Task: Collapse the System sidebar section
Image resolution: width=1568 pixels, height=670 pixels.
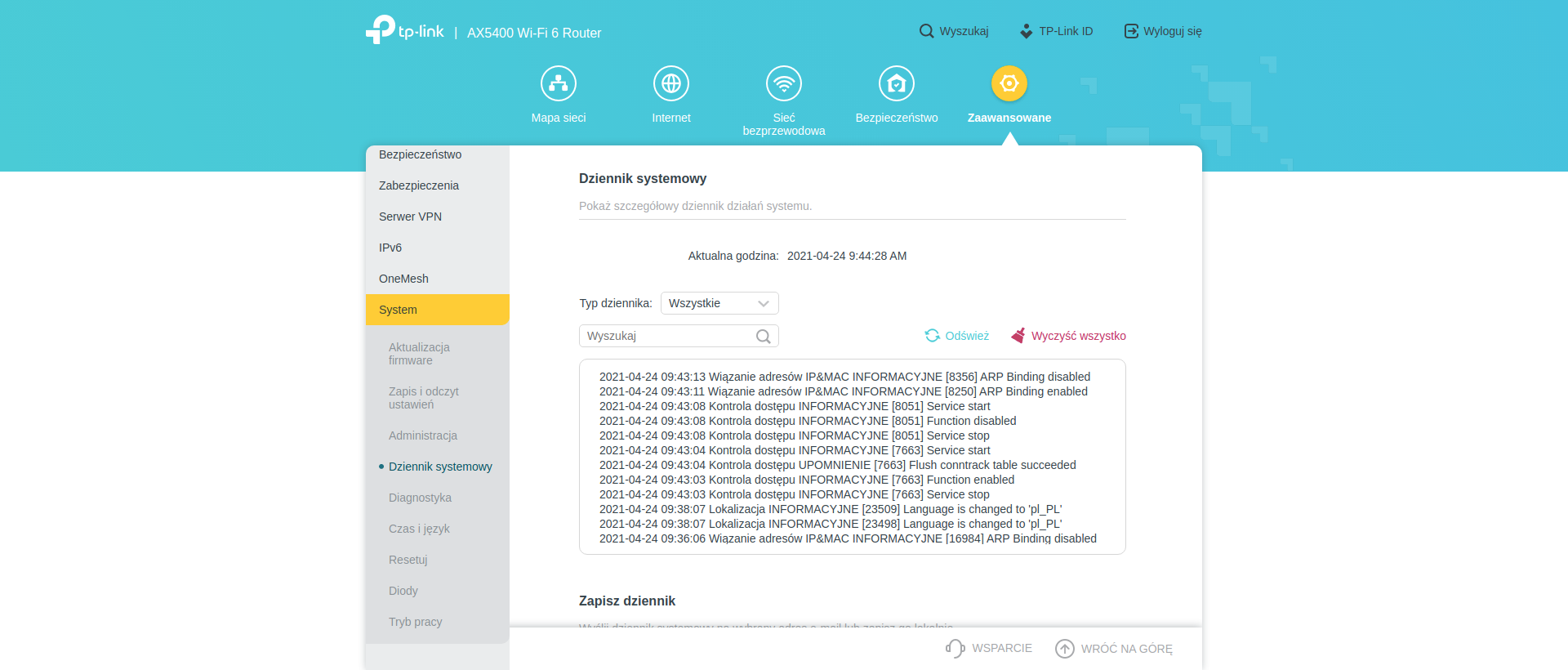Action: (x=438, y=310)
